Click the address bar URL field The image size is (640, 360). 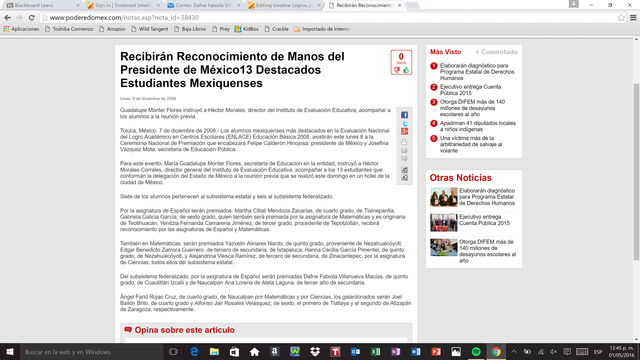329,18
